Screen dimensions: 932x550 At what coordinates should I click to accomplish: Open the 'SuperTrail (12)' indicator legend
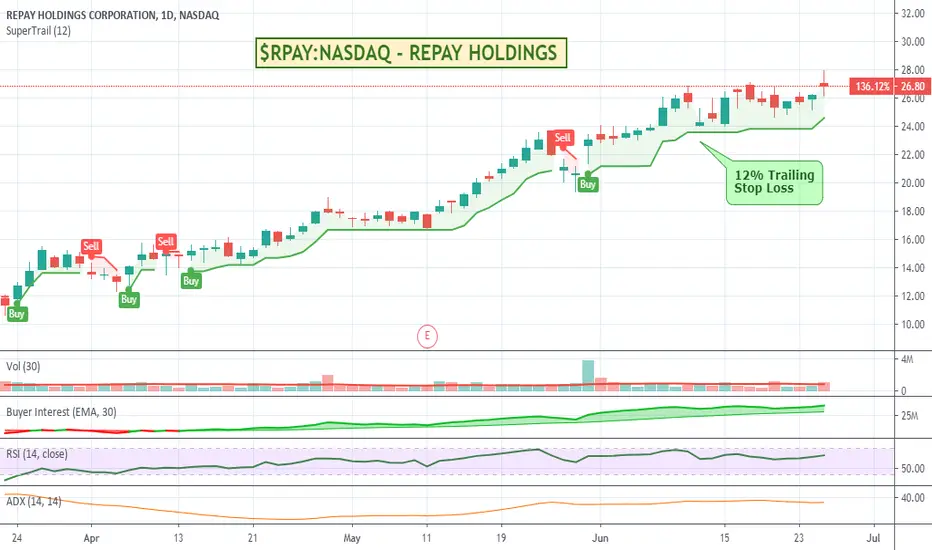tap(38, 30)
